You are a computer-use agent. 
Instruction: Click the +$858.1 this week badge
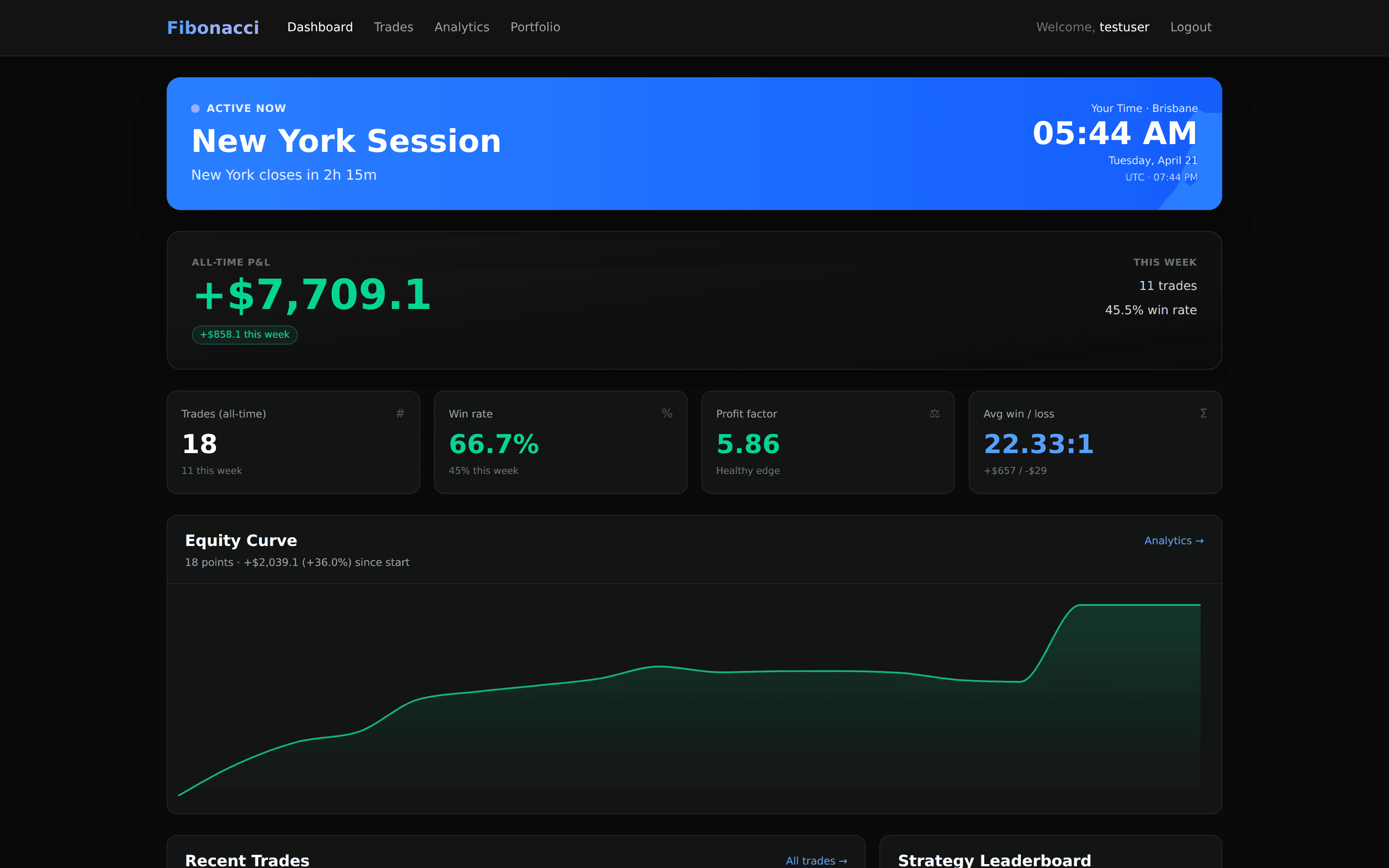[244, 335]
